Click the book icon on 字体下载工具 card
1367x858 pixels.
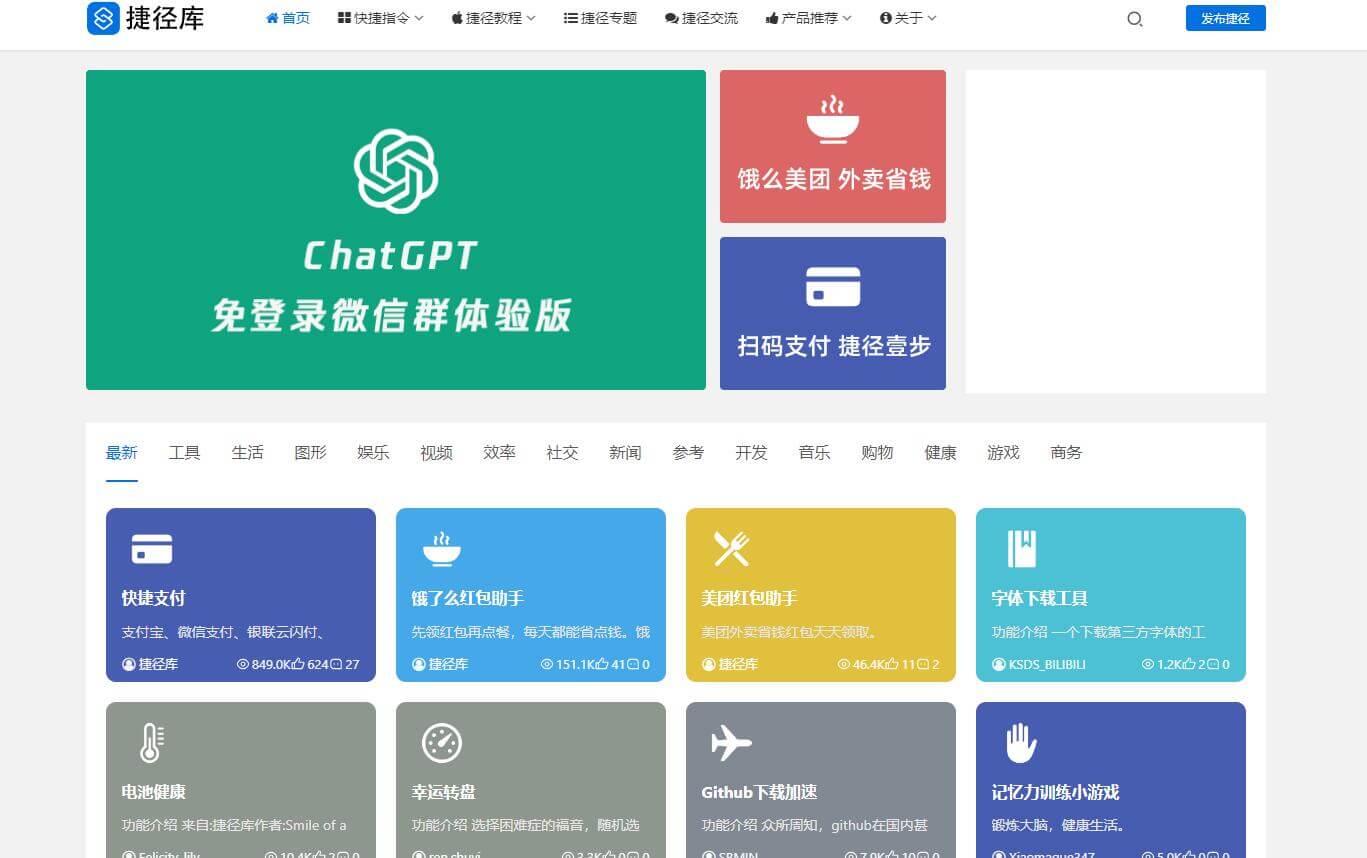pyautogui.click(x=1021, y=549)
